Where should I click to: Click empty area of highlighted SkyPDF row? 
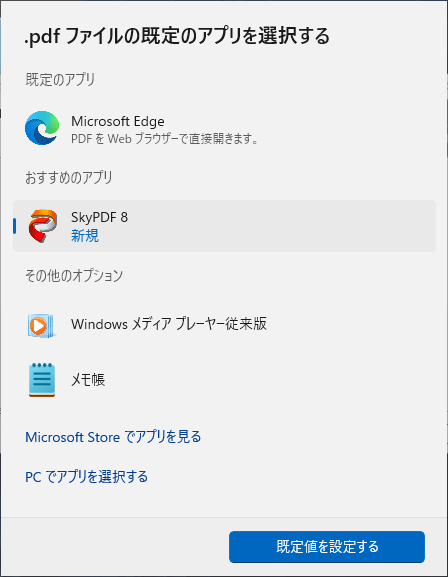point(280,226)
